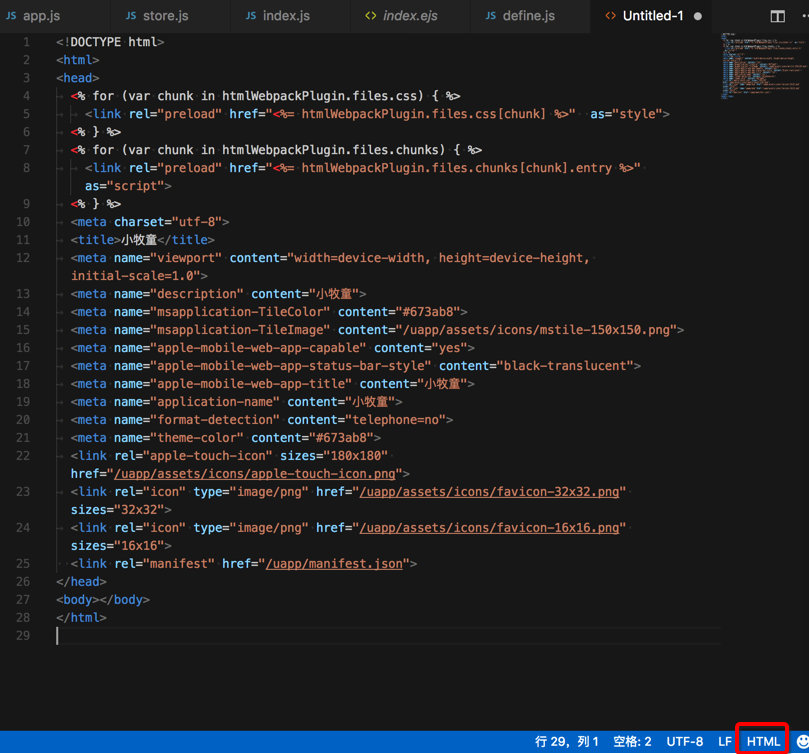Open the feedback smiley in status bar
809x754 pixels.
[x=802, y=742]
